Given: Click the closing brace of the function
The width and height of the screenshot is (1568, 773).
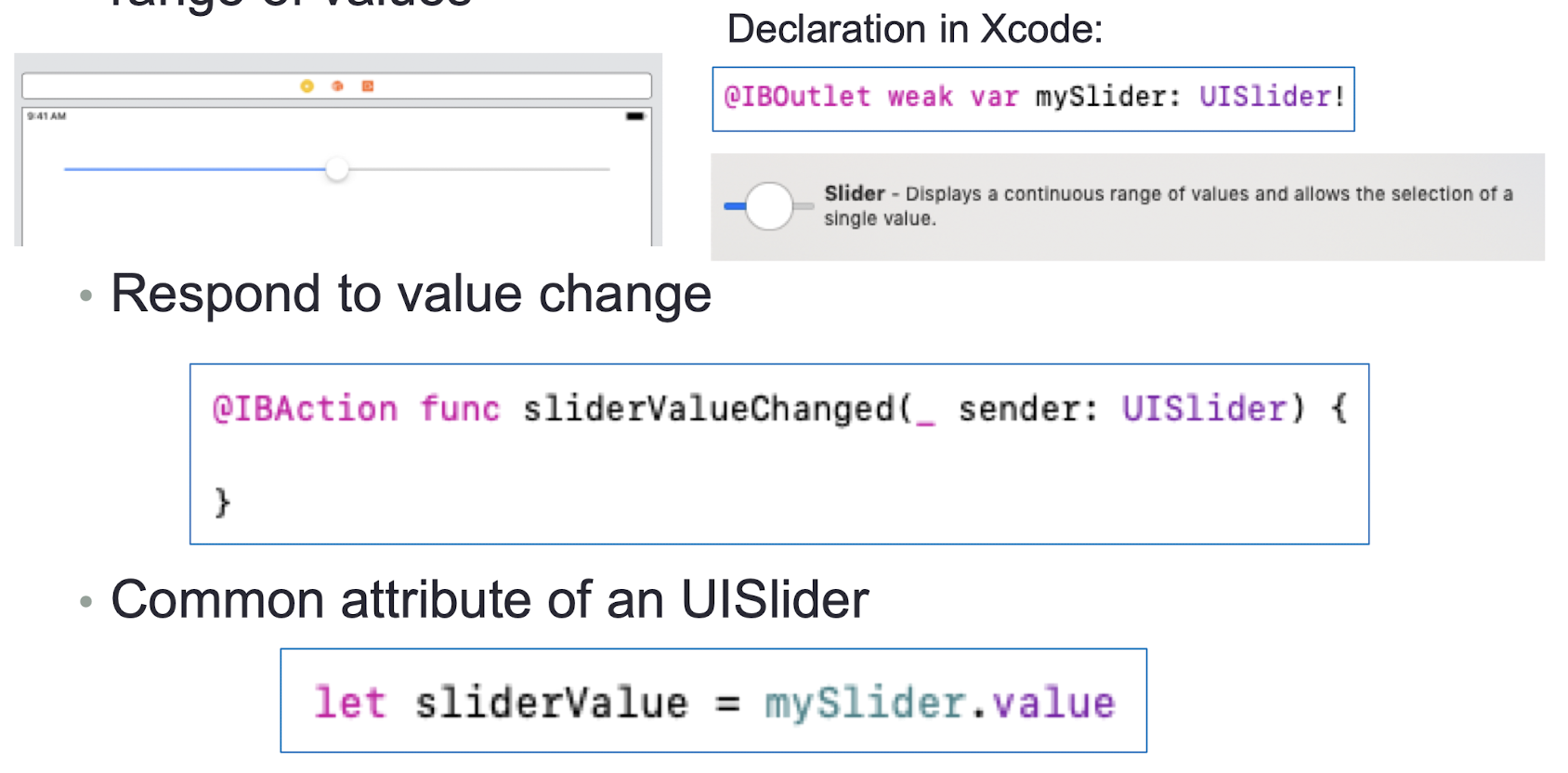Looking at the screenshot, I should click(222, 502).
